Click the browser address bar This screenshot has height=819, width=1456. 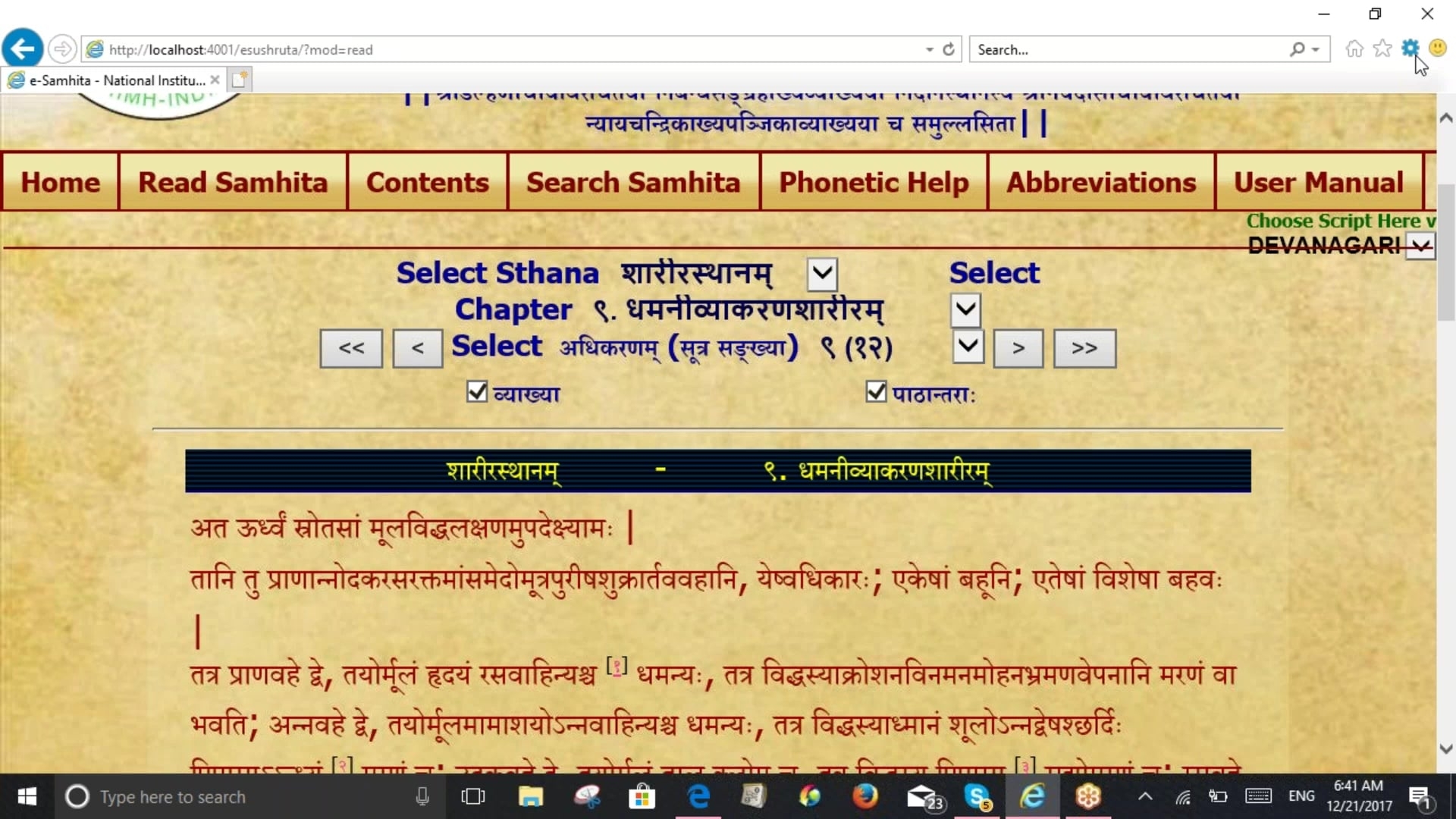[x=508, y=49]
